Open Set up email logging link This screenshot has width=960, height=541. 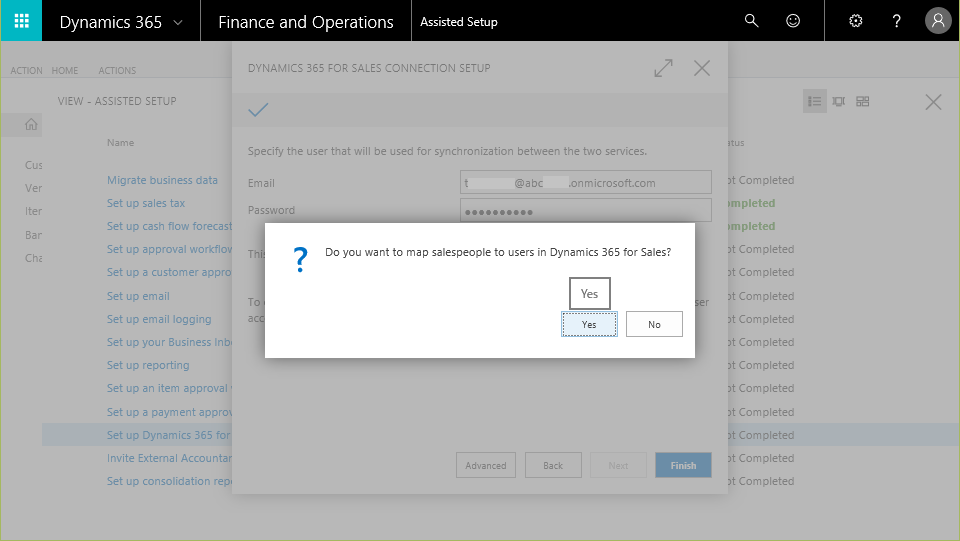click(x=159, y=319)
